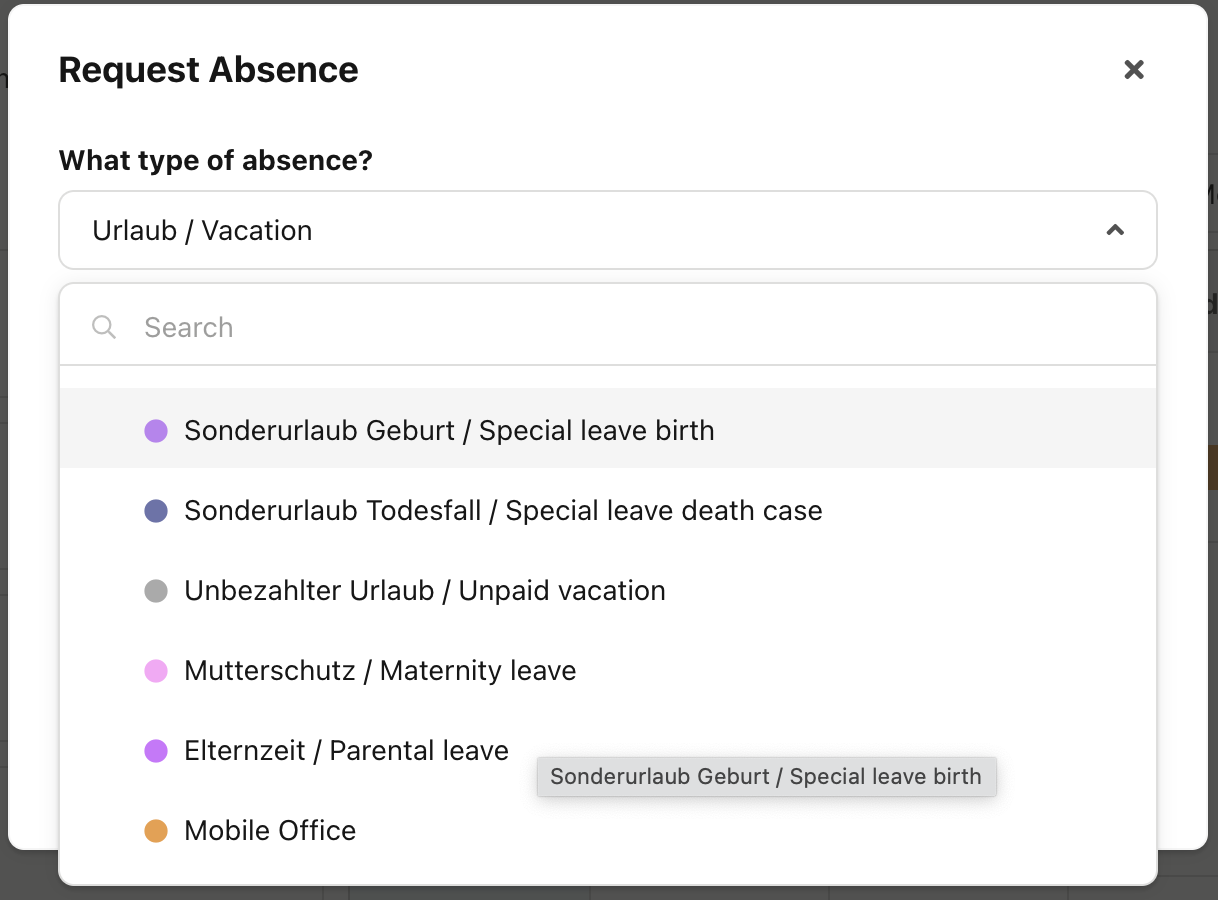Image resolution: width=1218 pixels, height=900 pixels.
Task: Click the Sonderurlaub Geburt tooltip label
Action: 766,776
